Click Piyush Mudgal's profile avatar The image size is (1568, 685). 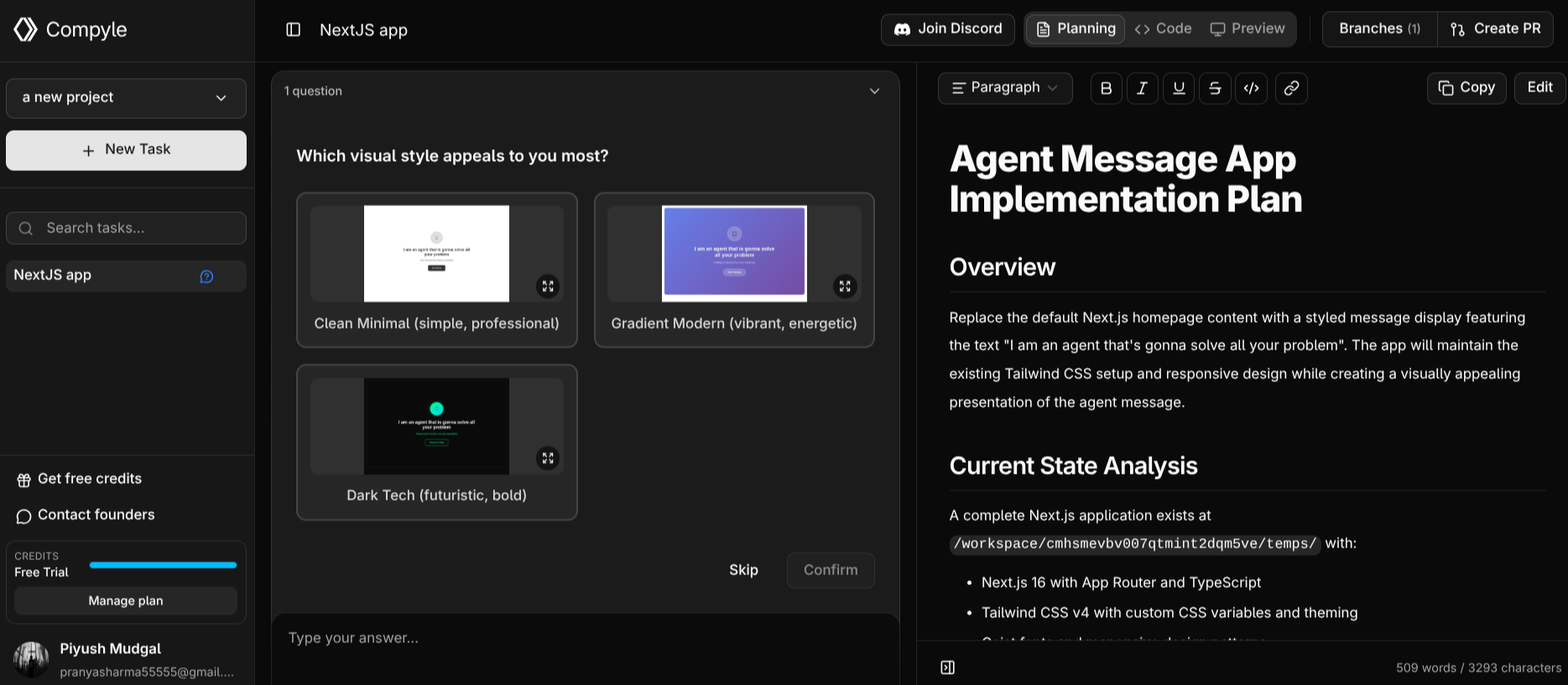click(31, 659)
